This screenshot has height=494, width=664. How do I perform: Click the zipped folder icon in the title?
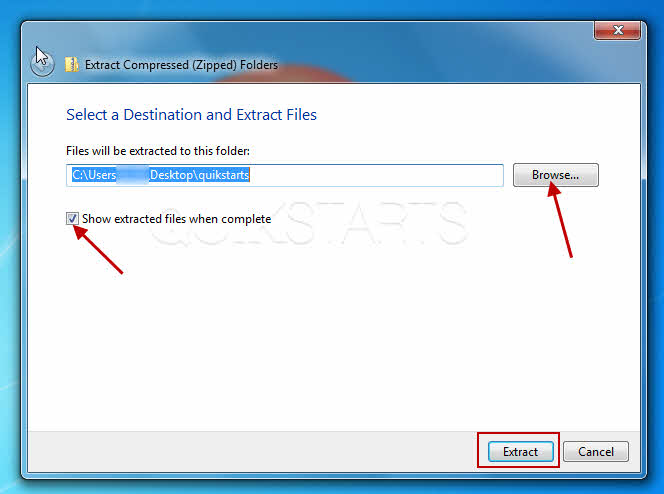click(x=72, y=65)
